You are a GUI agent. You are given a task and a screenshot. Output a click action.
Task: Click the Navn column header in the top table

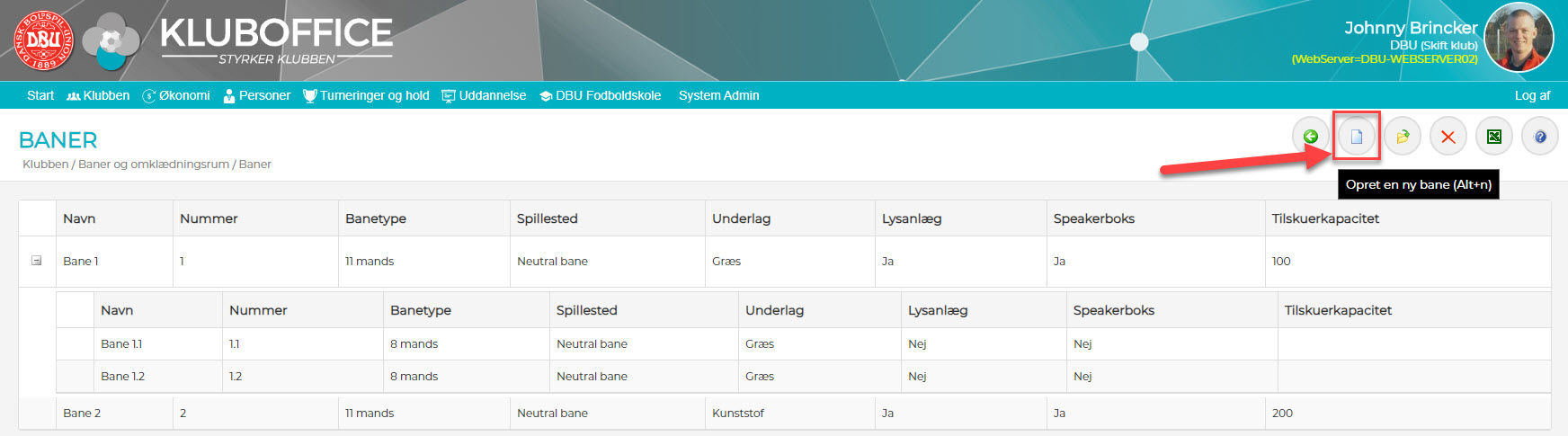coord(79,218)
